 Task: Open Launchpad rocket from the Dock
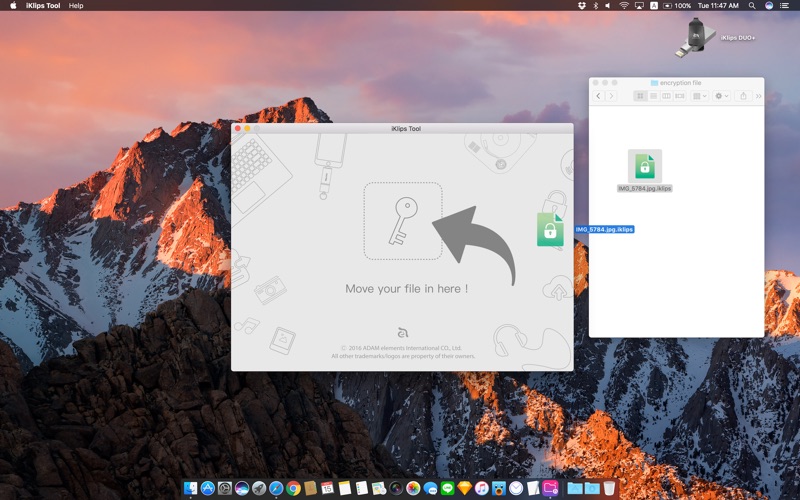coord(259,488)
